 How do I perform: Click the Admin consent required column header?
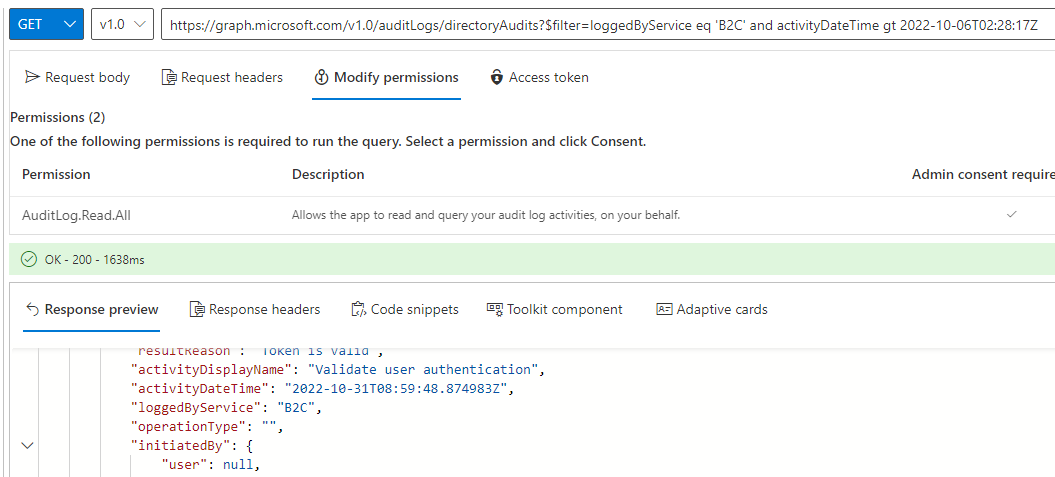983,174
